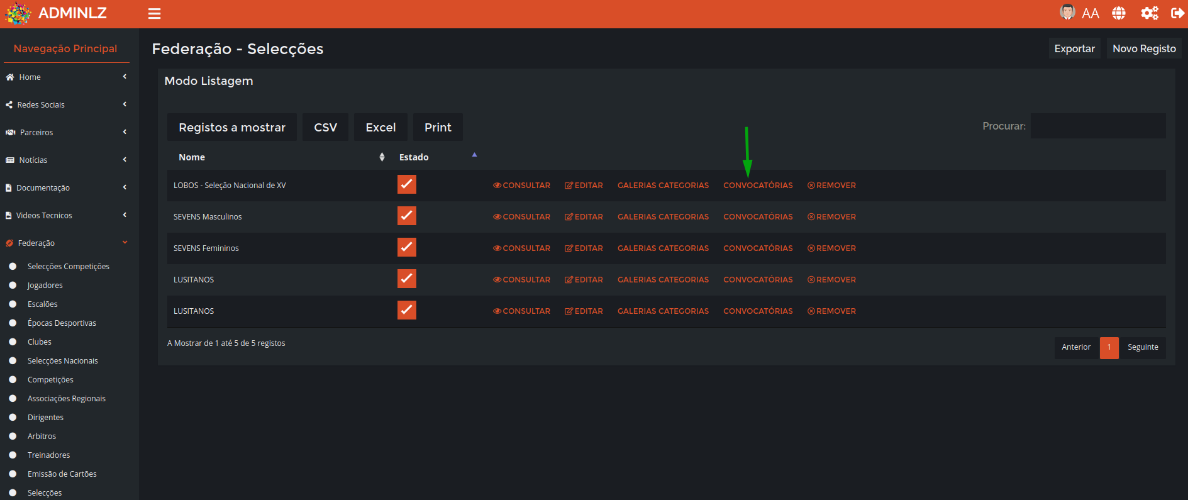Click the Federação rugby ball icon

coord(10,243)
